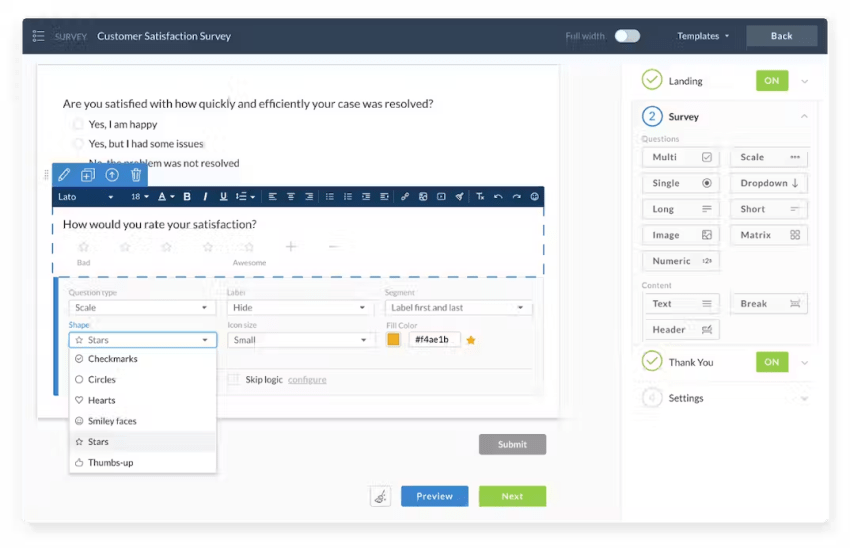
Task: Choose Checkmarks from the shape list
Action: point(143,359)
